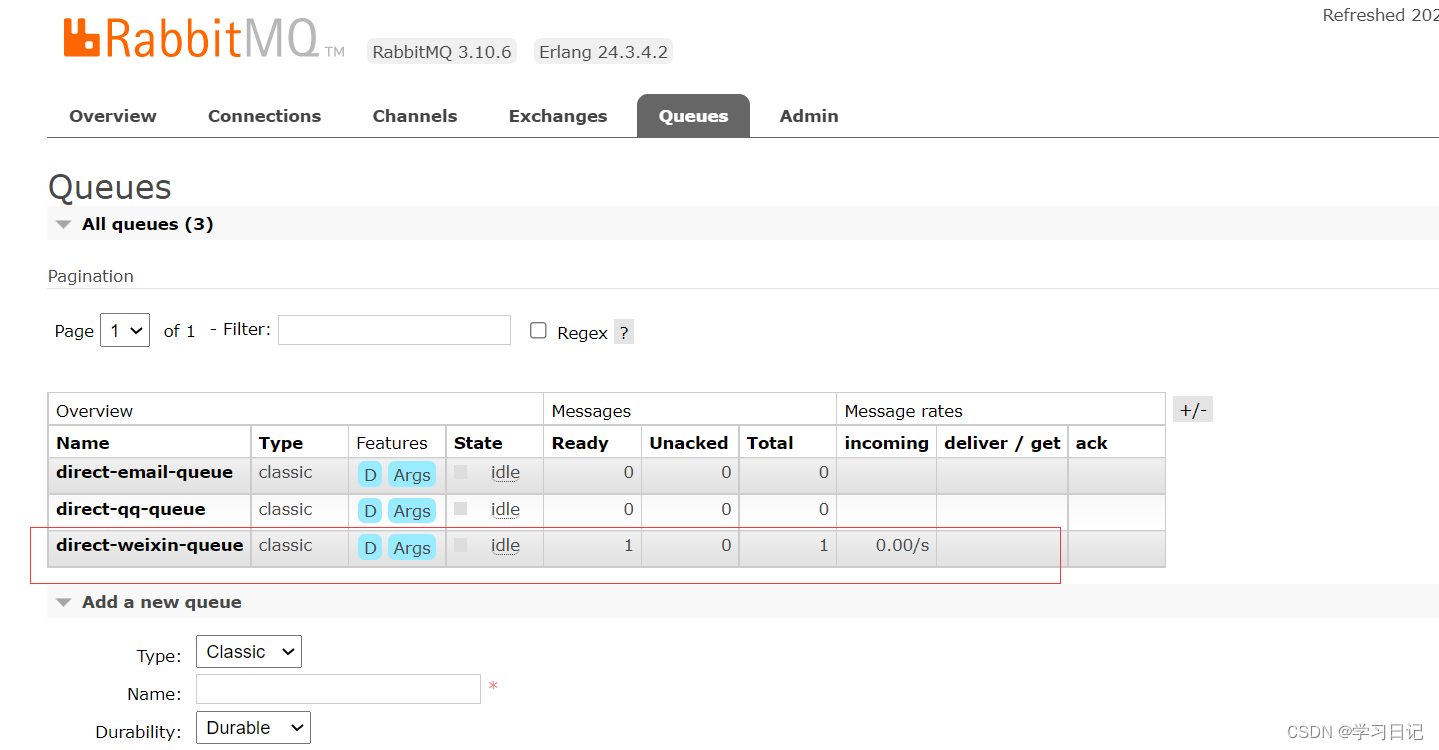The width and height of the screenshot is (1439, 750).
Task: Click the new queue Name field
Action: [x=338, y=689]
